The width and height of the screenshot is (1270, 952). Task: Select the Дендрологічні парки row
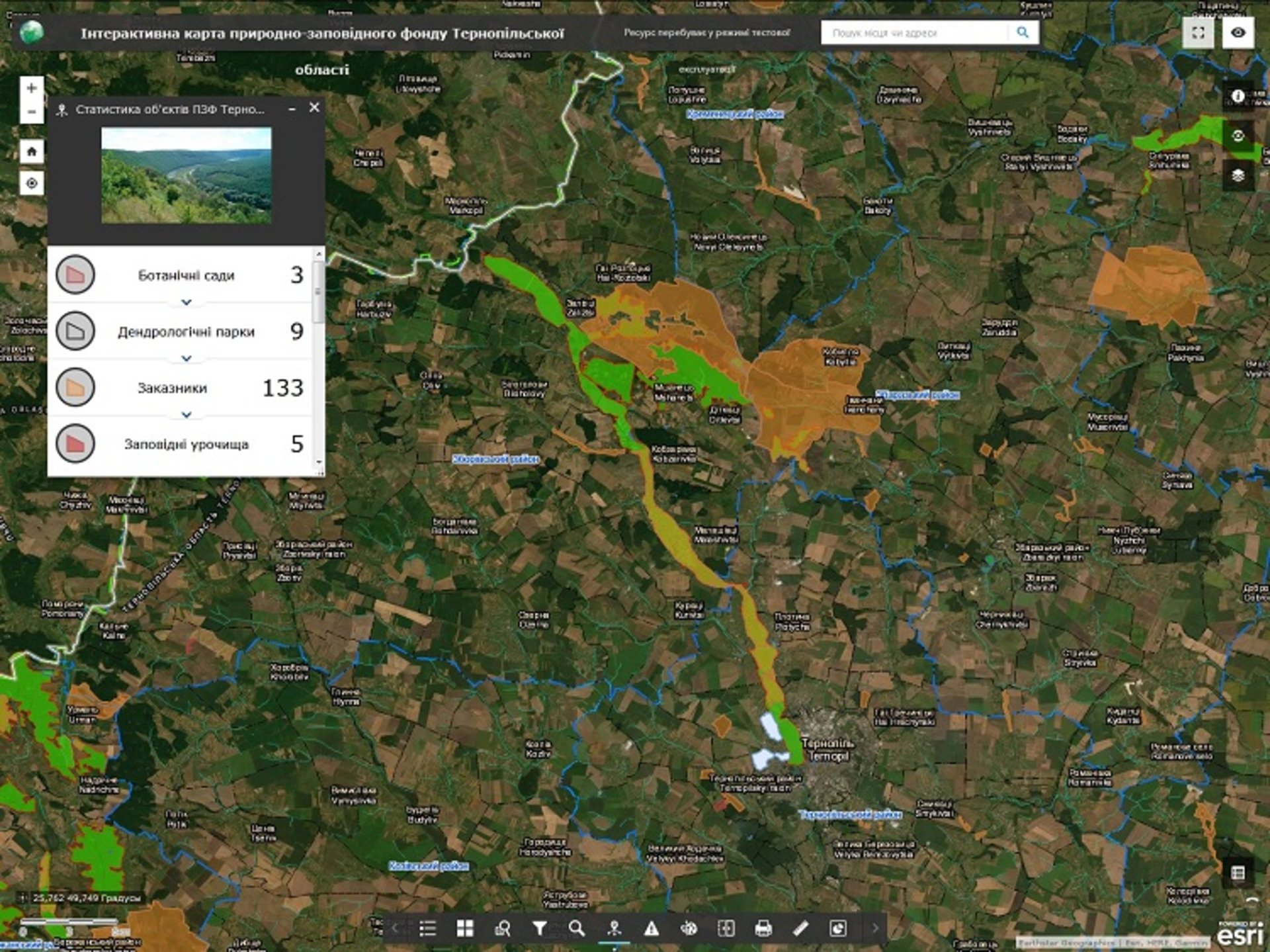[180, 331]
